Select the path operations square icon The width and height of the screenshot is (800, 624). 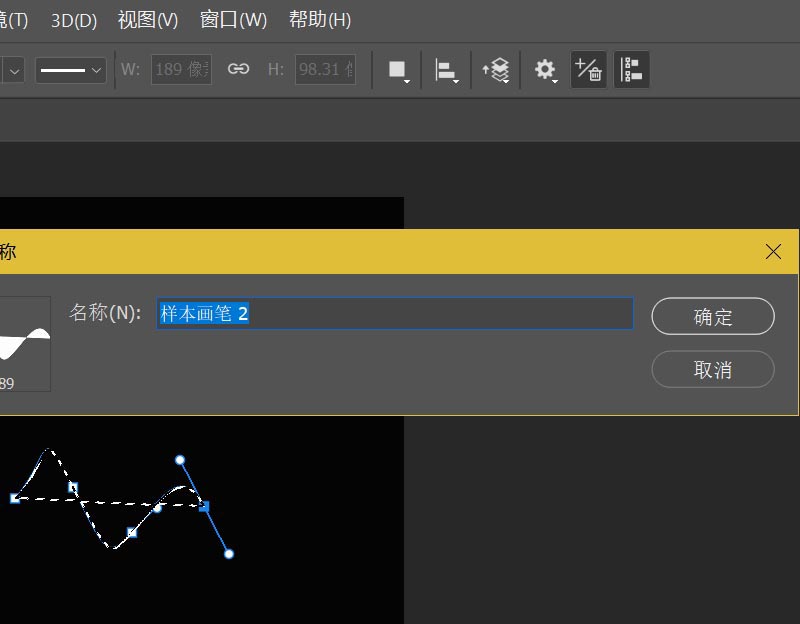[x=397, y=69]
